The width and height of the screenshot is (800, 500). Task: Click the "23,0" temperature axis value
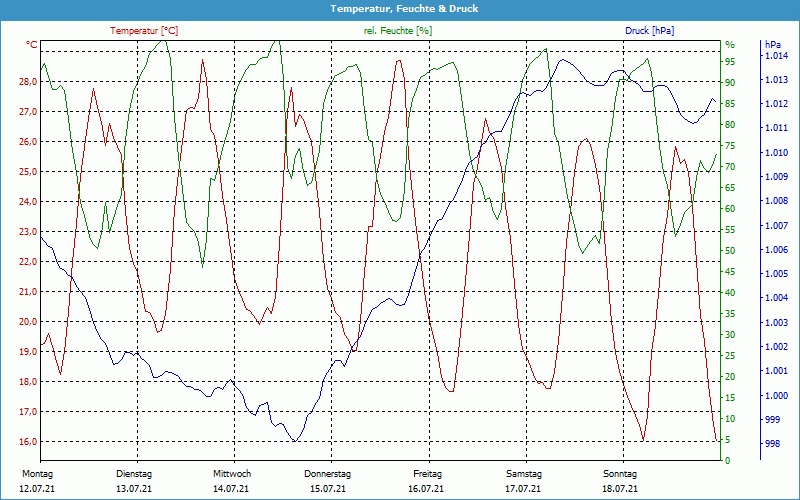[x=29, y=232]
